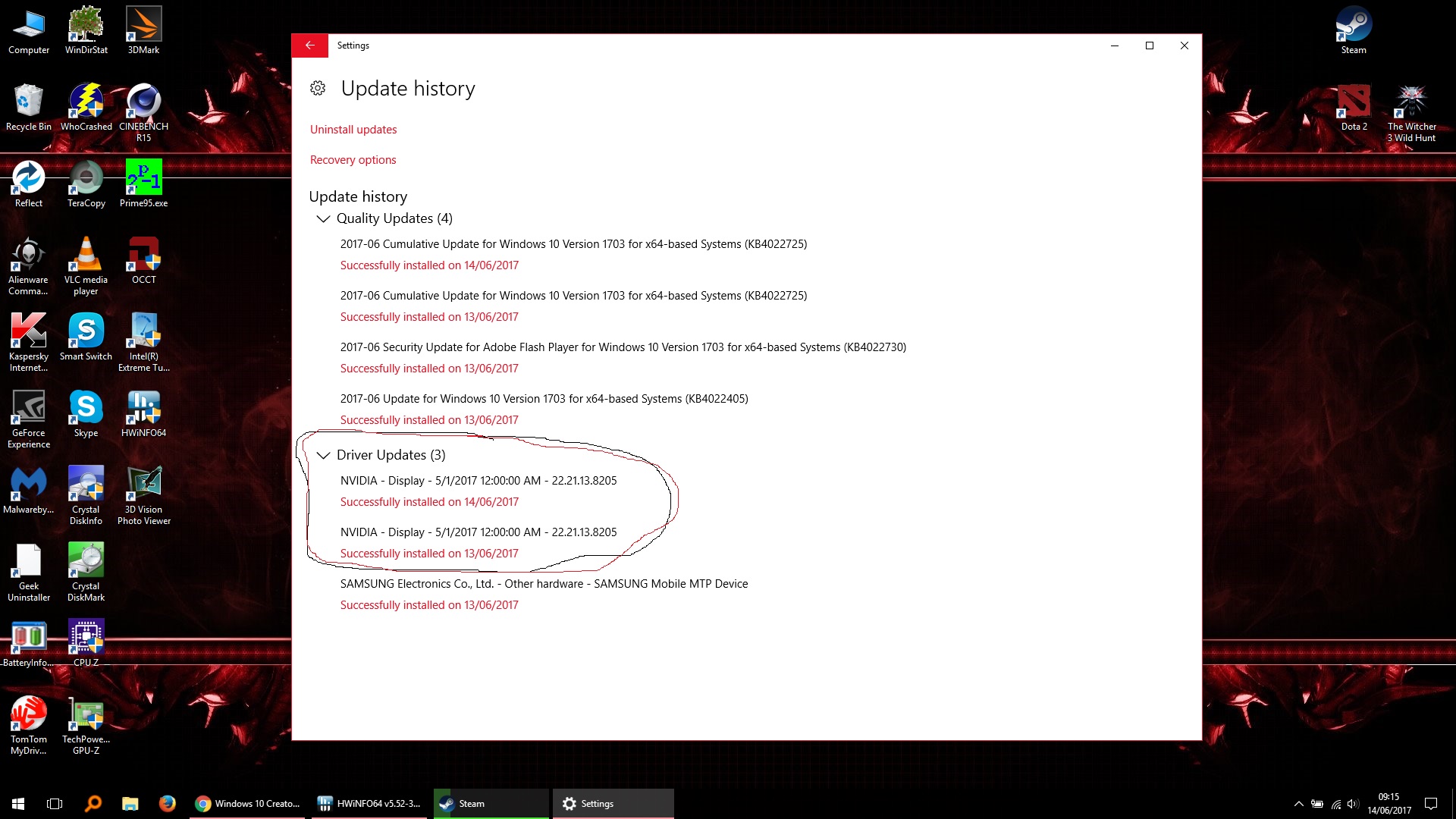
Task: Open Malwarebytes desktop shortcut
Action: point(29,491)
